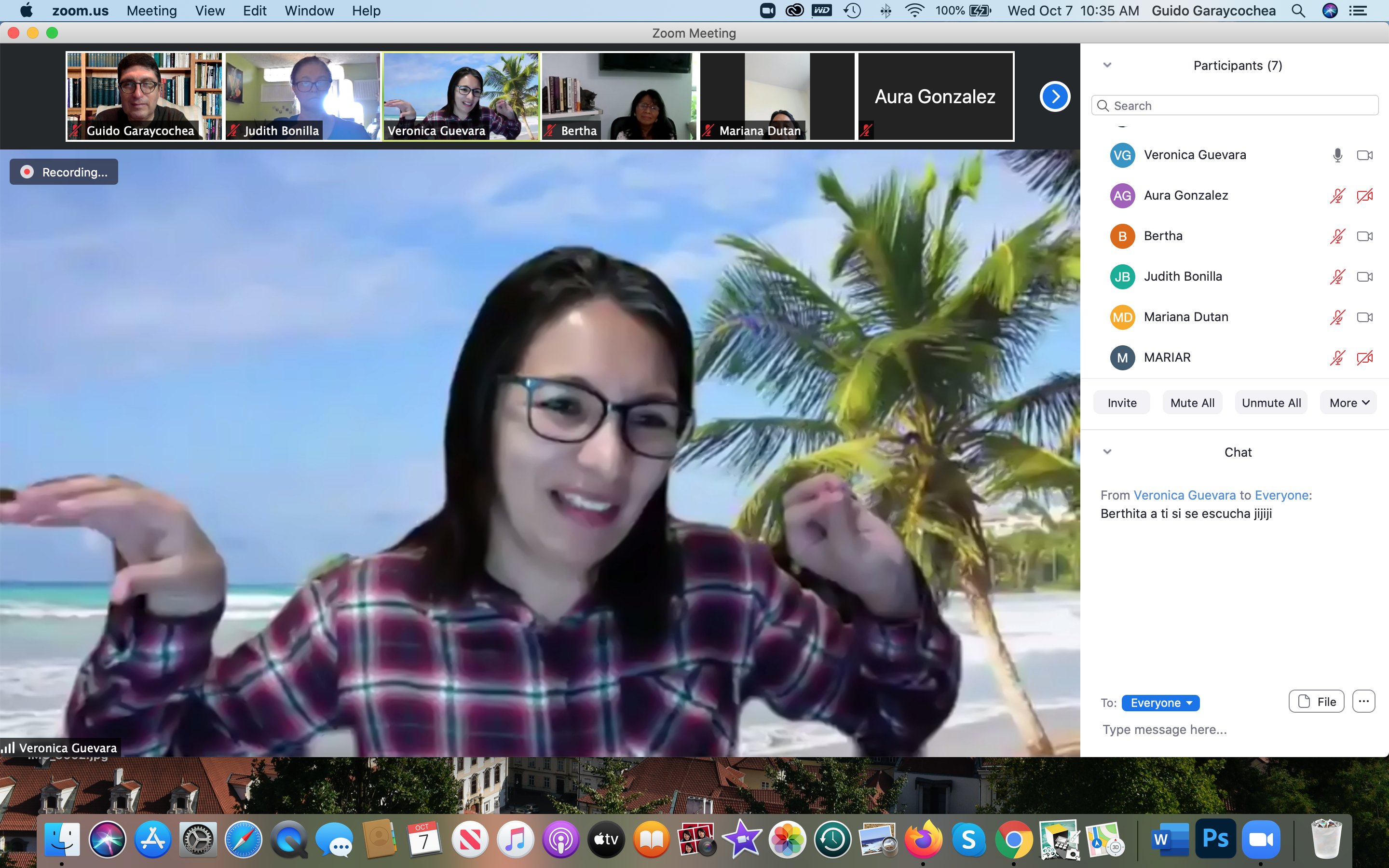Open Spotlight search magnifier in the menu bar
The width and height of the screenshot is (1389, 868).
pos(1298,11)
